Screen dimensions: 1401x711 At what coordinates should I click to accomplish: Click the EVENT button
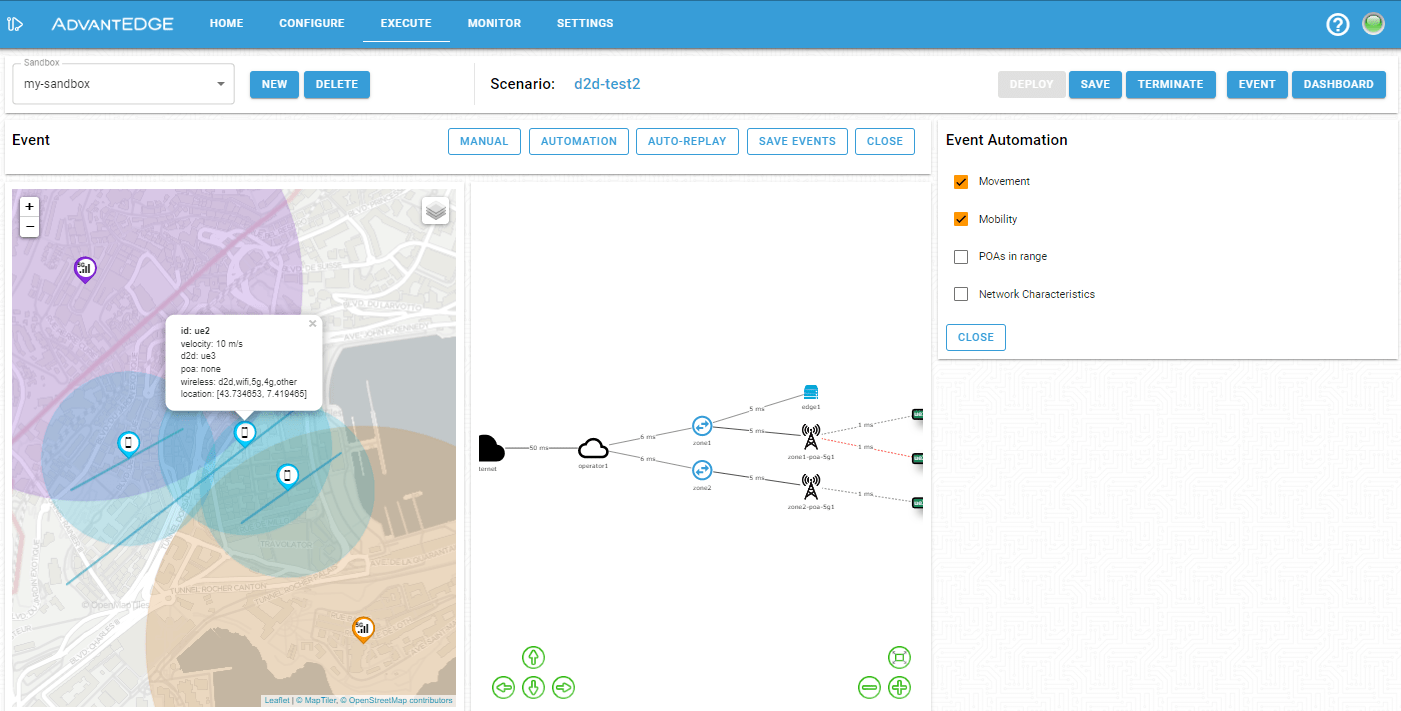click(1257, 84)
